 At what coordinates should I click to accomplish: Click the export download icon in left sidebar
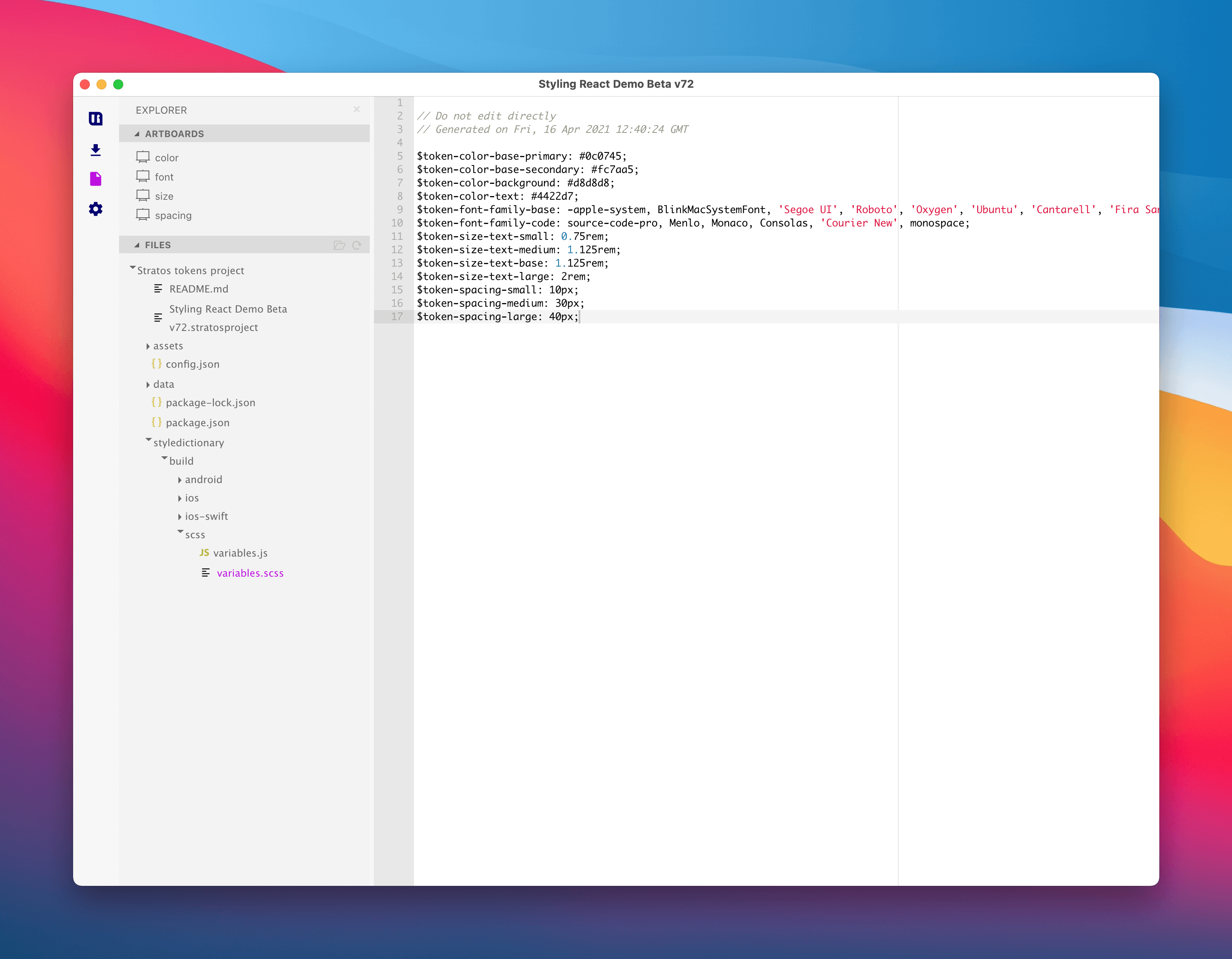(x=96, y=150)
